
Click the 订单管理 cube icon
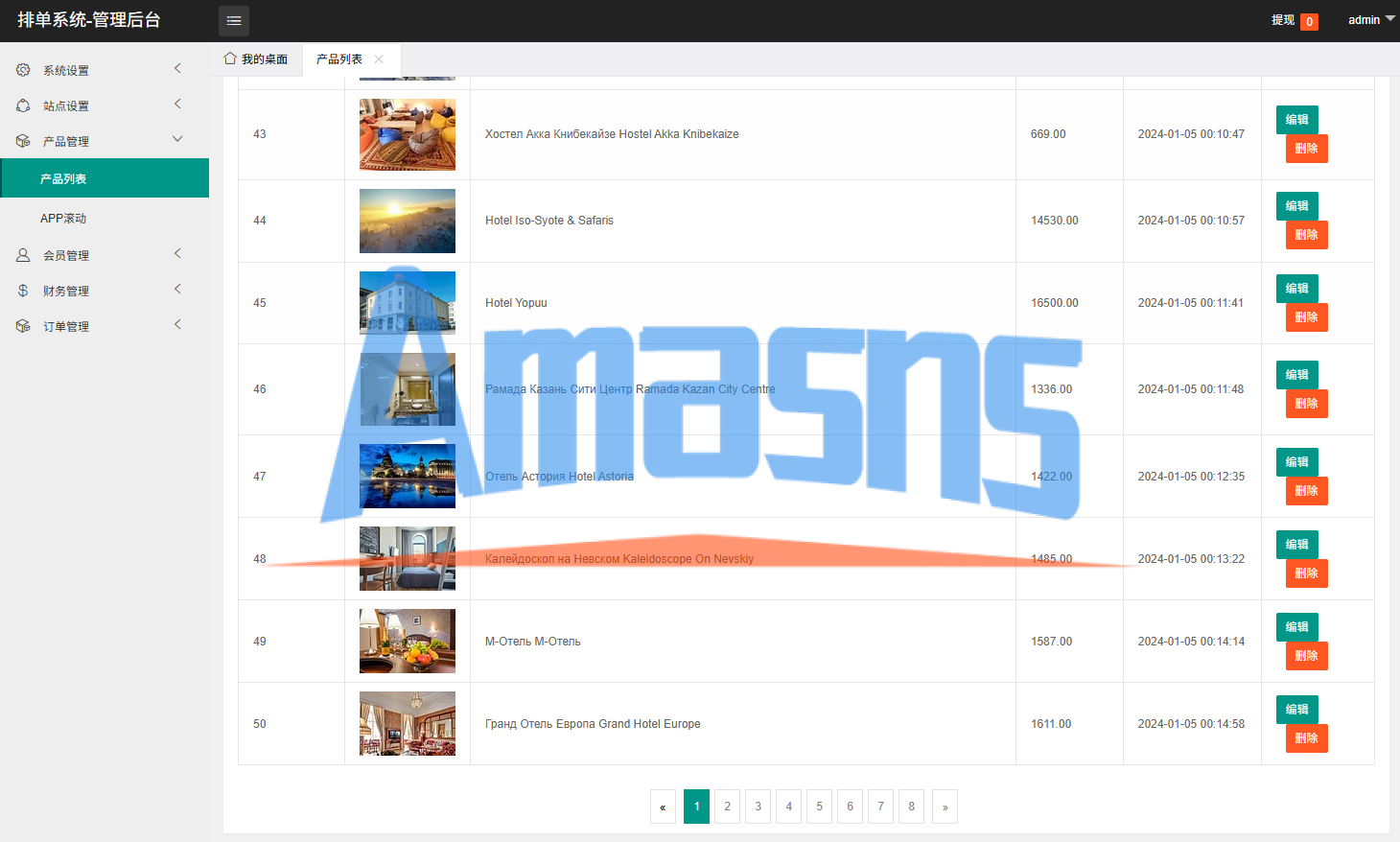(23, 326)
